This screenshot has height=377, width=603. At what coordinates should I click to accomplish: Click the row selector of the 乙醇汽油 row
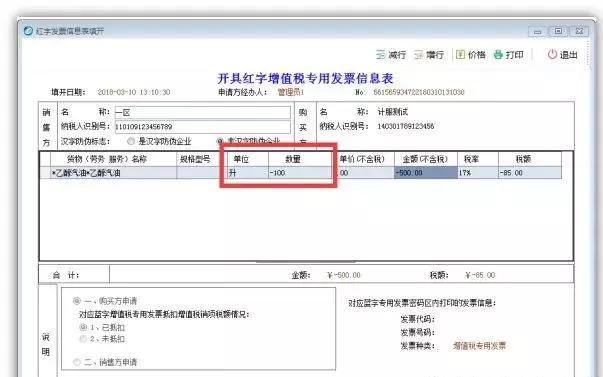45,173
